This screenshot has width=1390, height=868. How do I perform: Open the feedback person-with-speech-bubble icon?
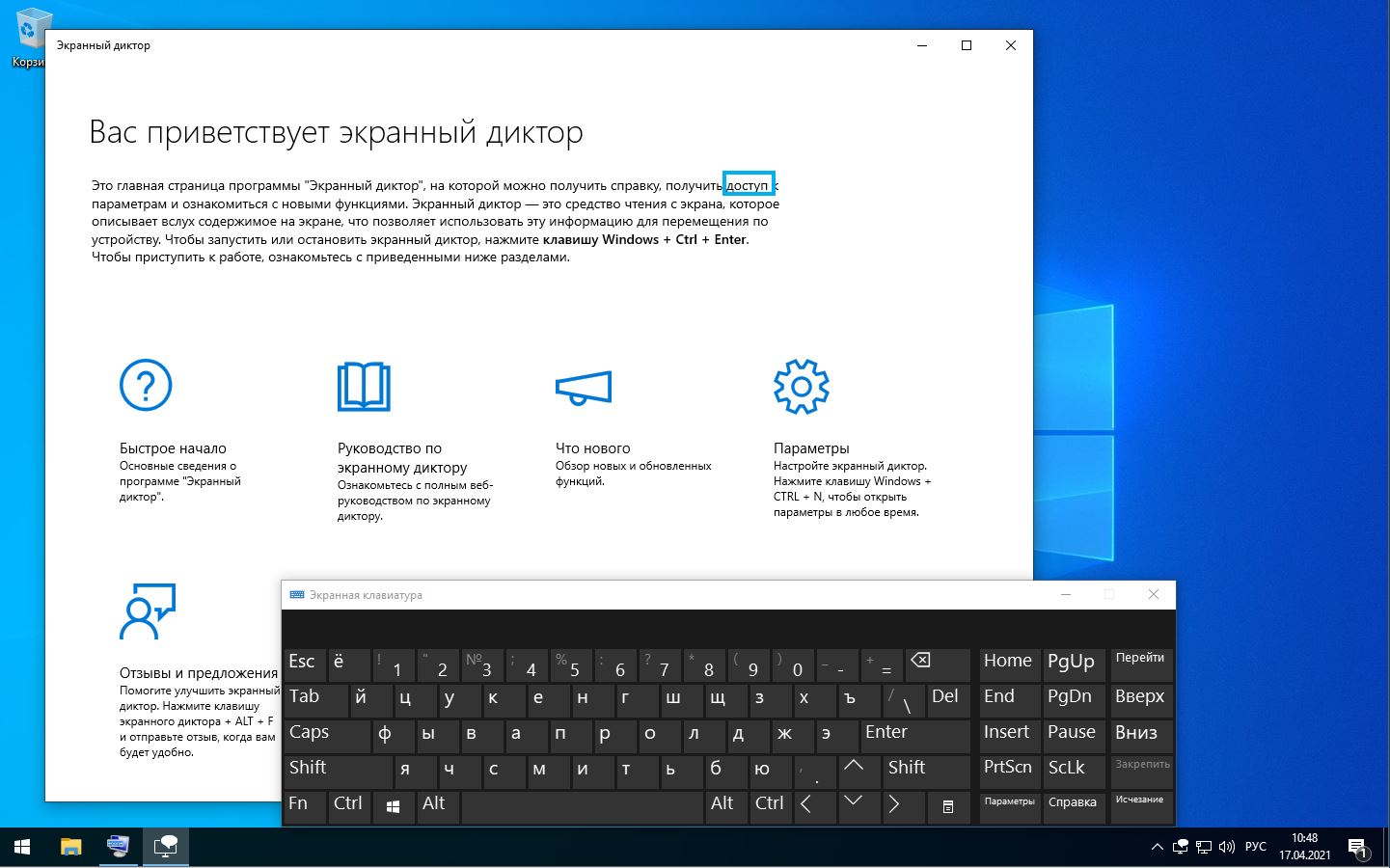[x=148, y=610]
